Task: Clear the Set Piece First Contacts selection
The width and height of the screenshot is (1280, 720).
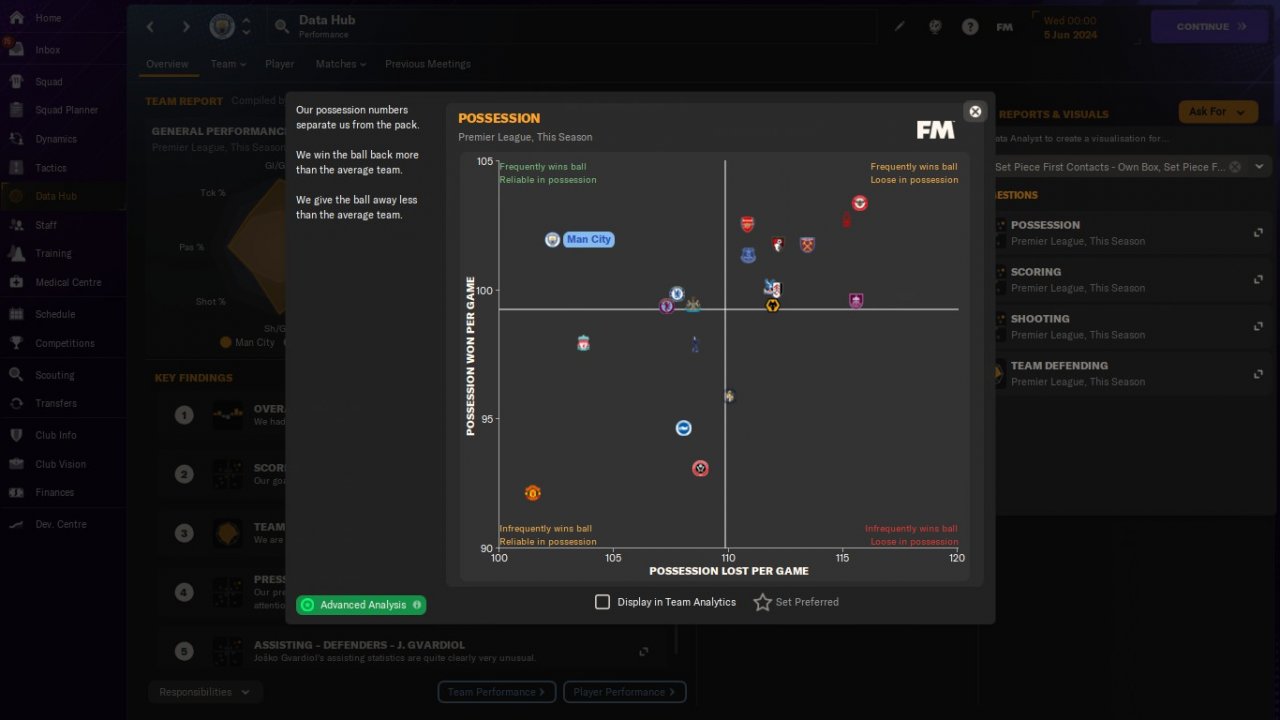Action: [x=1235, y=167]
